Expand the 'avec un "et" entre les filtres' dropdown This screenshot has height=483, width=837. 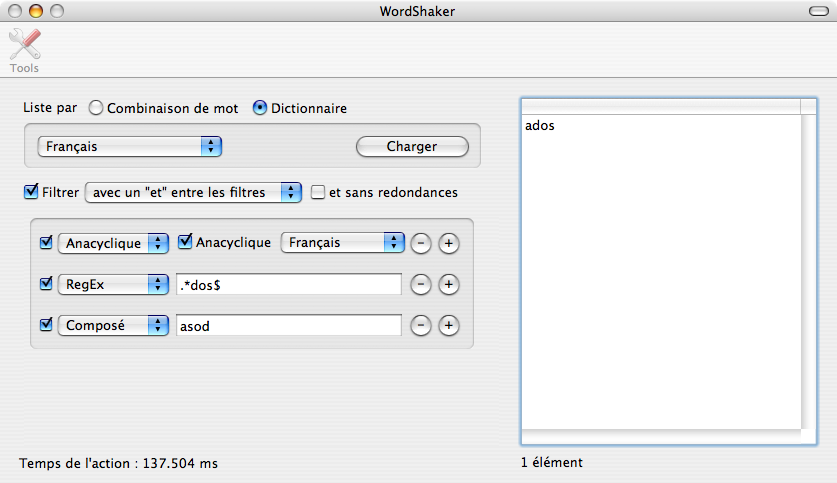[193, 192]
